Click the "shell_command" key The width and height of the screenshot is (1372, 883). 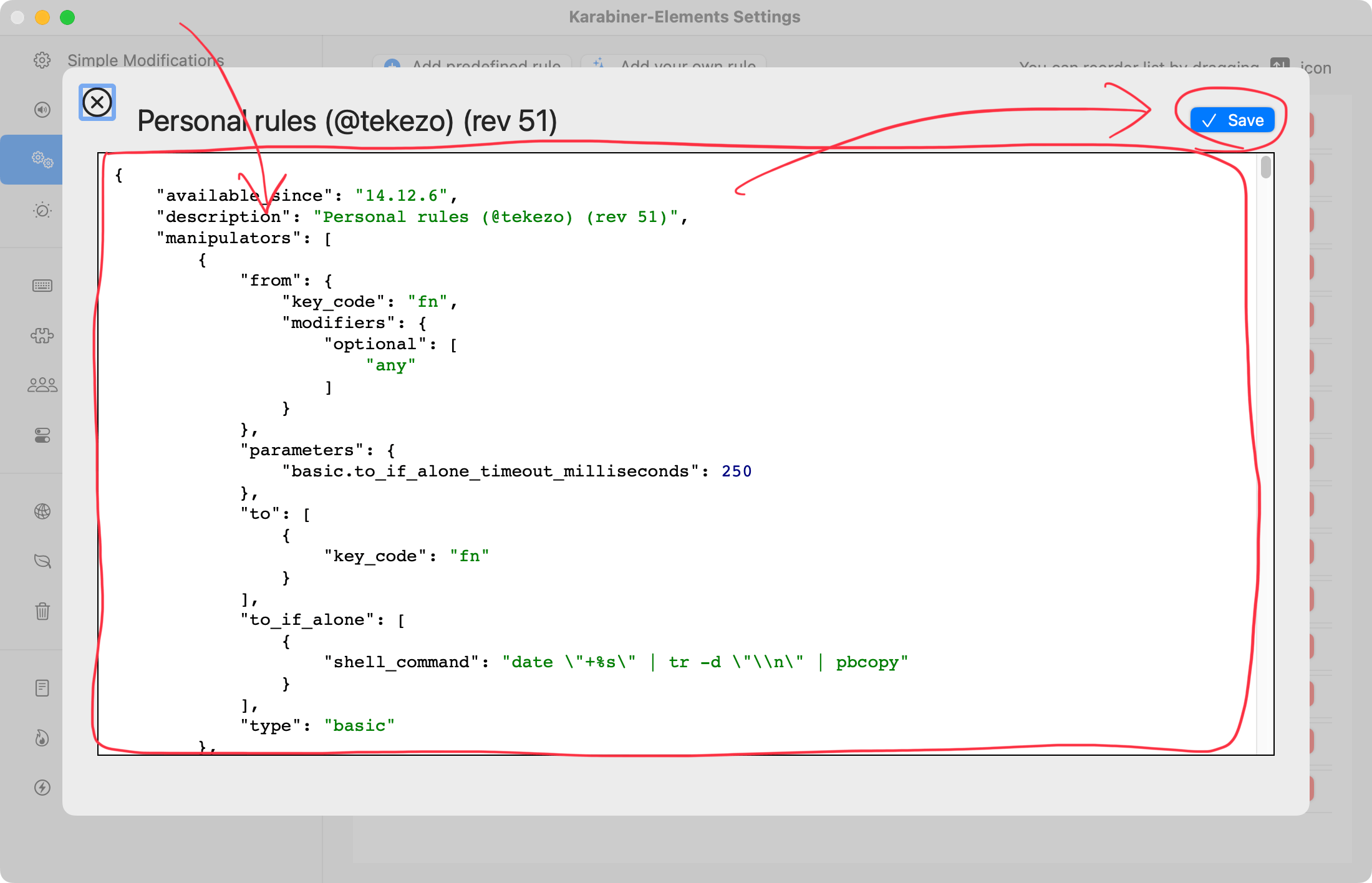coord(402,662)
